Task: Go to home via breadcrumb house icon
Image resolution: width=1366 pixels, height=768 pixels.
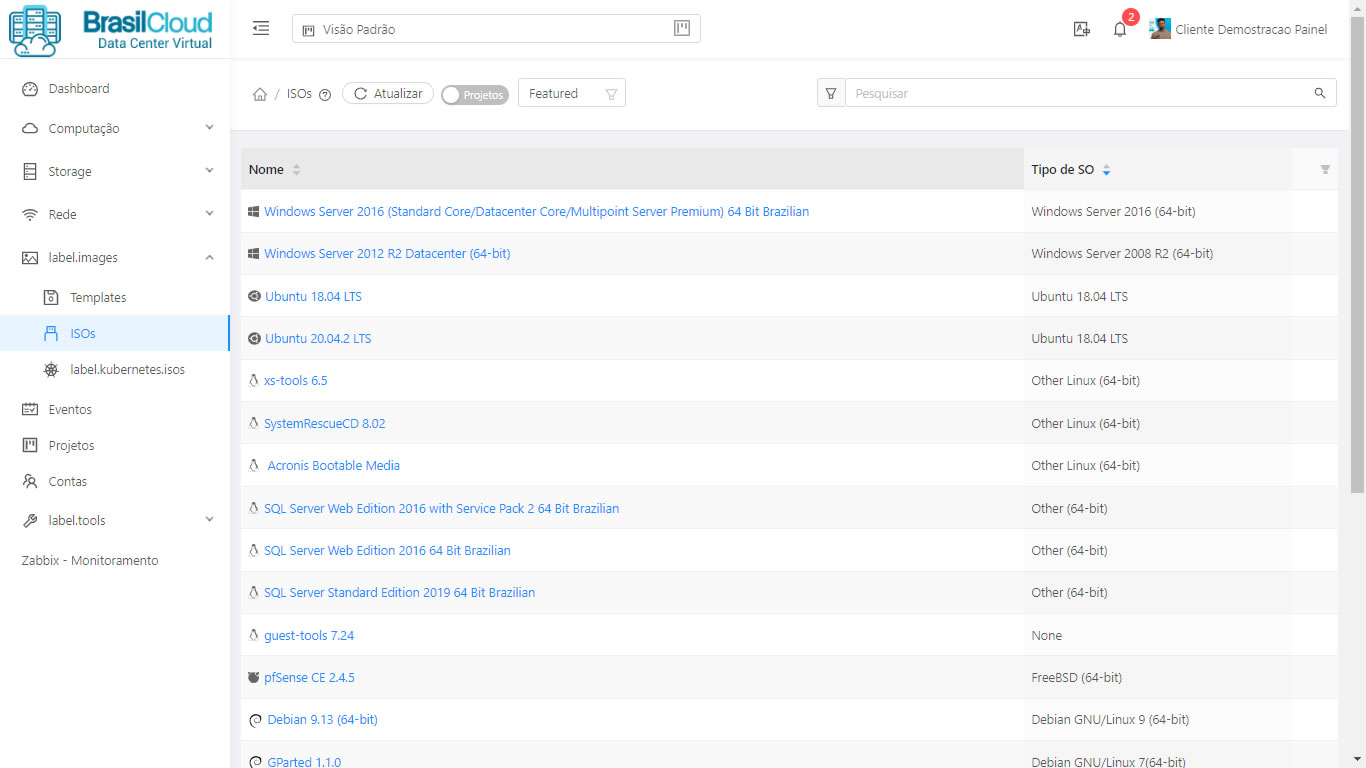Action: point(260,94)
